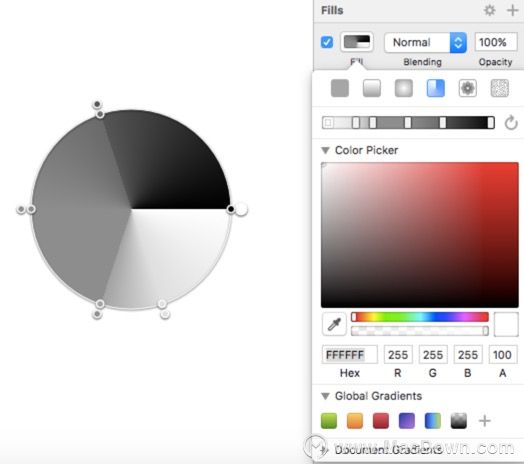
Task: Select the radial gradient fill type
Action: [403, 88]
